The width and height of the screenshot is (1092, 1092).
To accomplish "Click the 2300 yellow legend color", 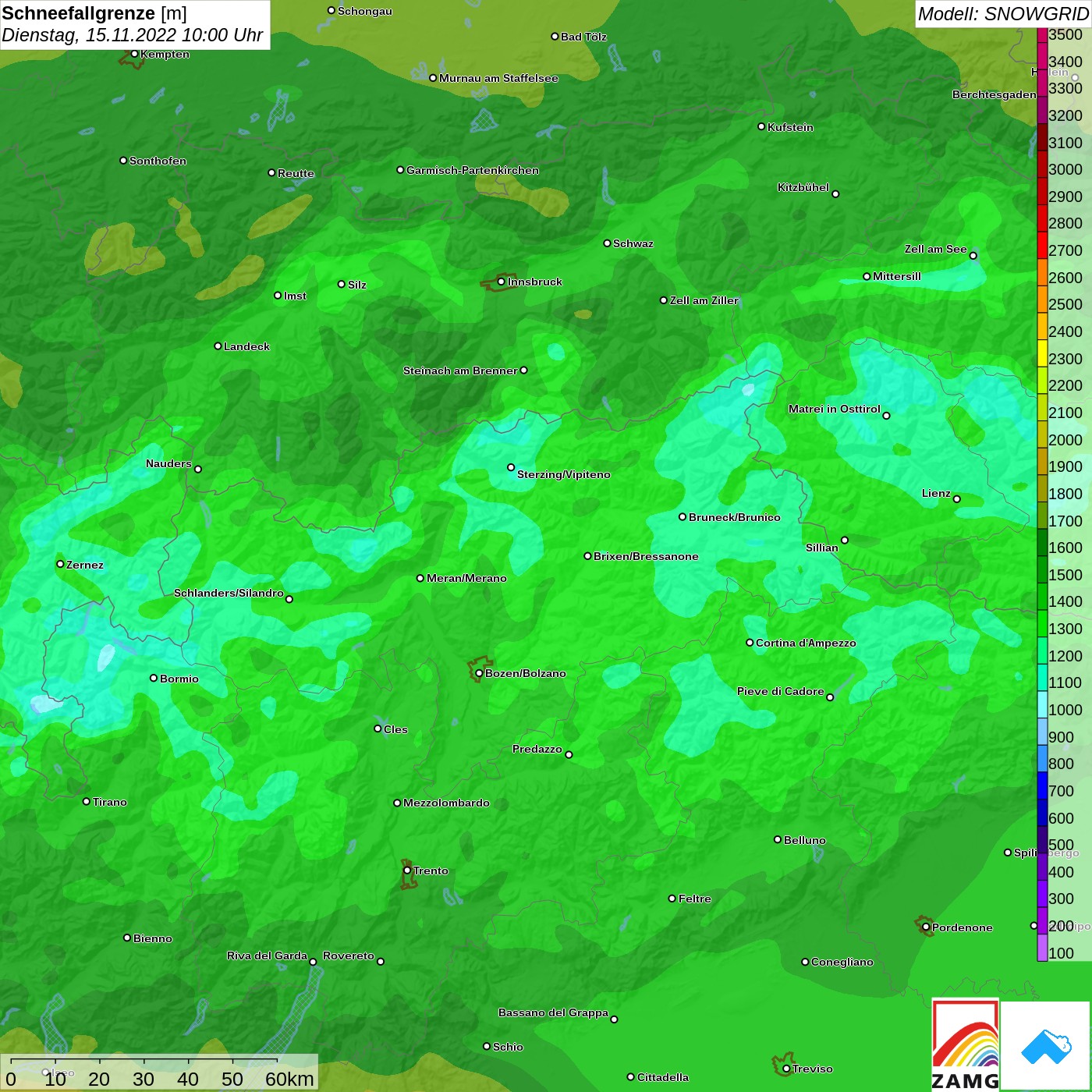I will (1042, 353).
